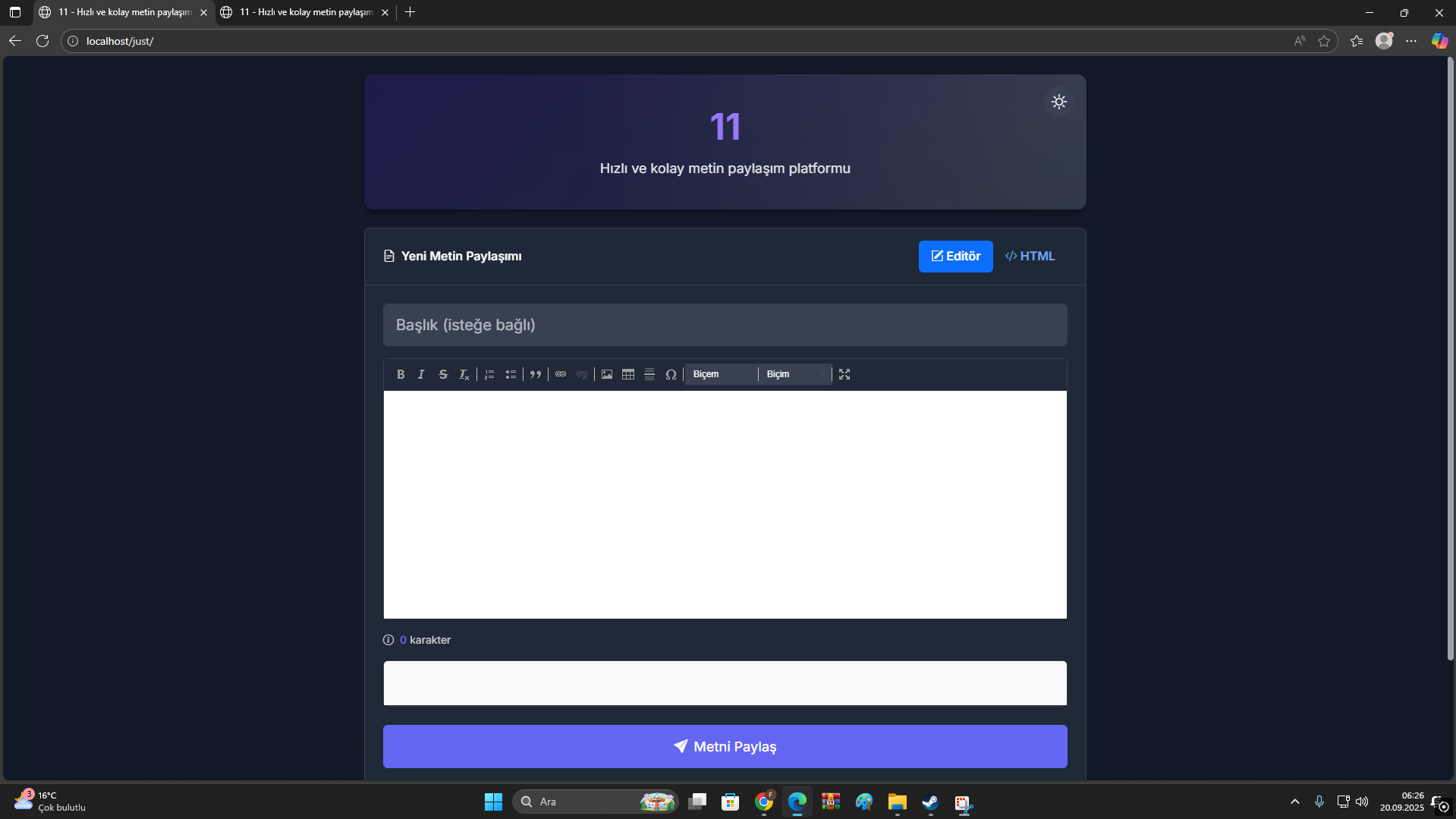Click the Metni Paylaş button
1456x819 pixels.
tap(725, 747)
